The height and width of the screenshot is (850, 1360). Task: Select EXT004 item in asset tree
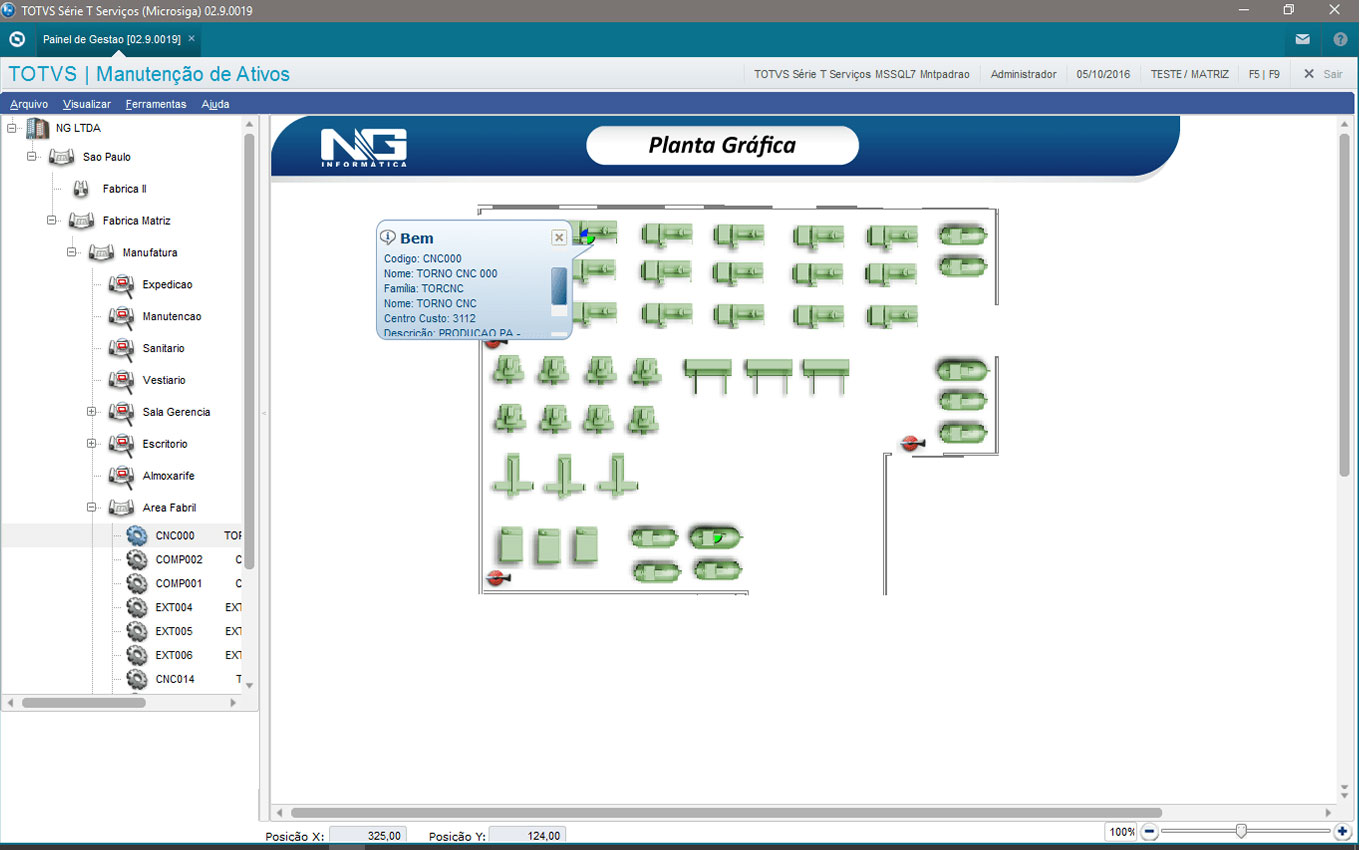(174, 608)
